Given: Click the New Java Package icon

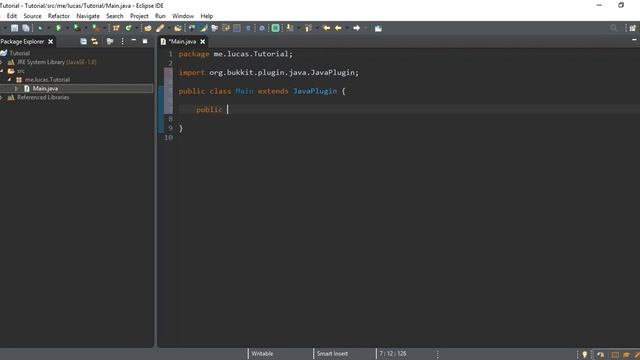Looking at the screenshot, I should point(116,28).
